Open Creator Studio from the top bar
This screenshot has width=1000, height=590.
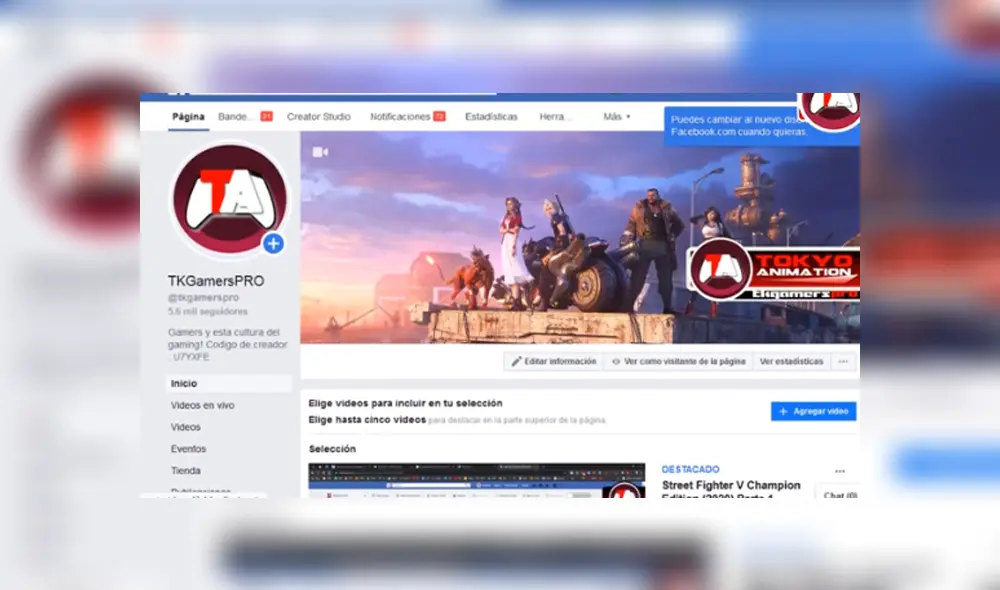[319, 115]
